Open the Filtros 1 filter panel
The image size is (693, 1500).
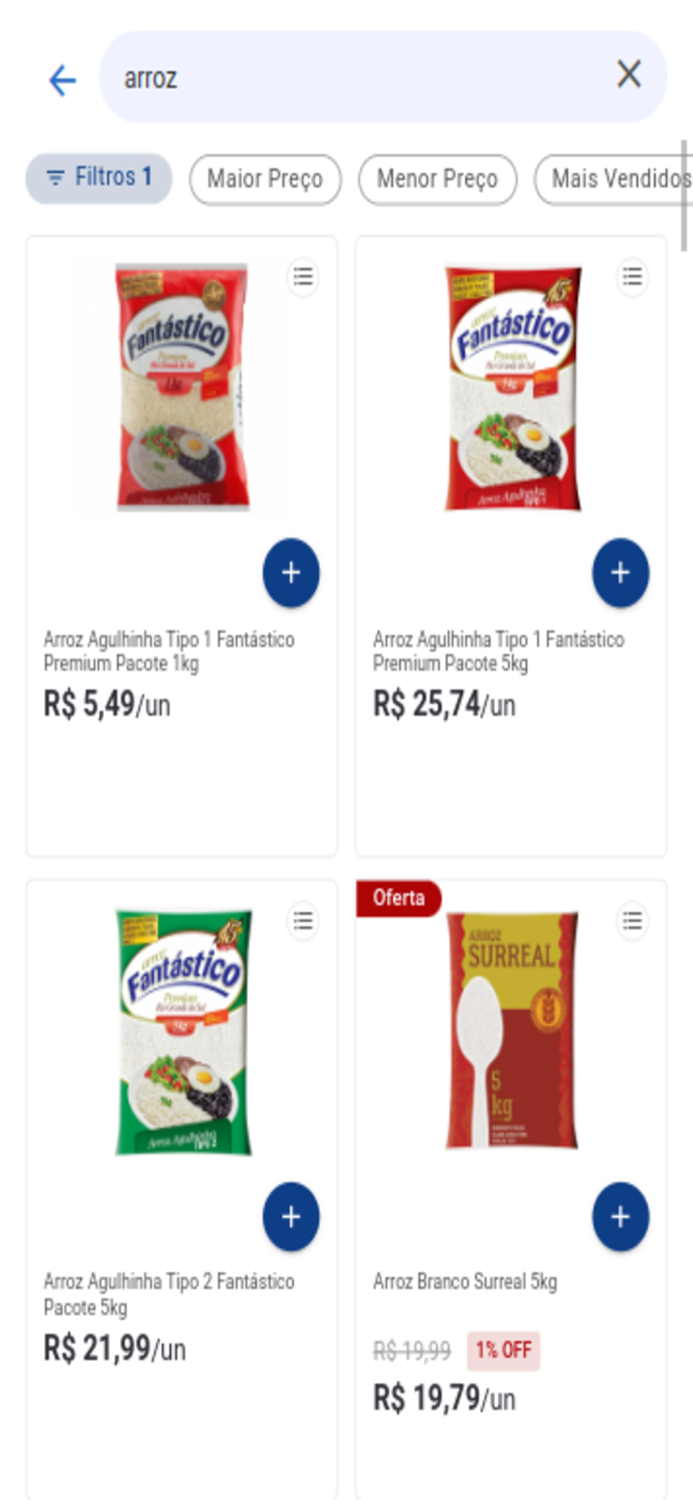click(97, 178)
